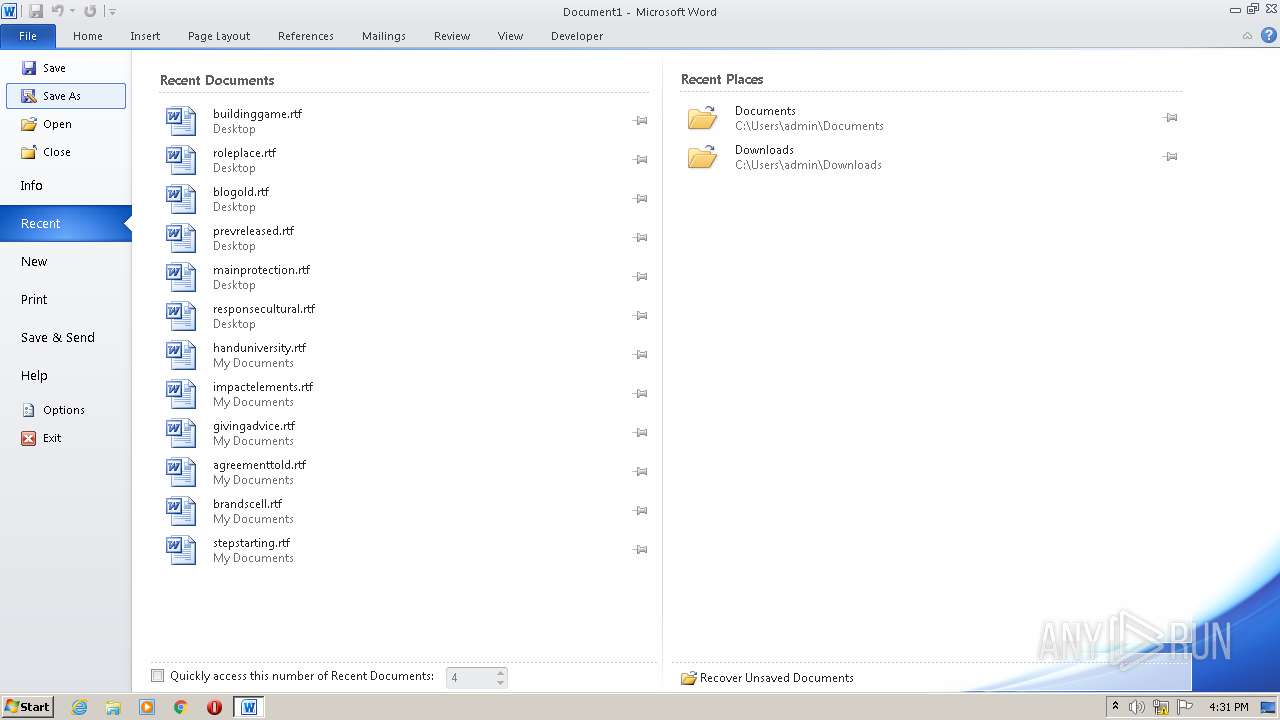Open Opera from the taskbar
This screenshot has width=1280, height=720.
point(214,707)
